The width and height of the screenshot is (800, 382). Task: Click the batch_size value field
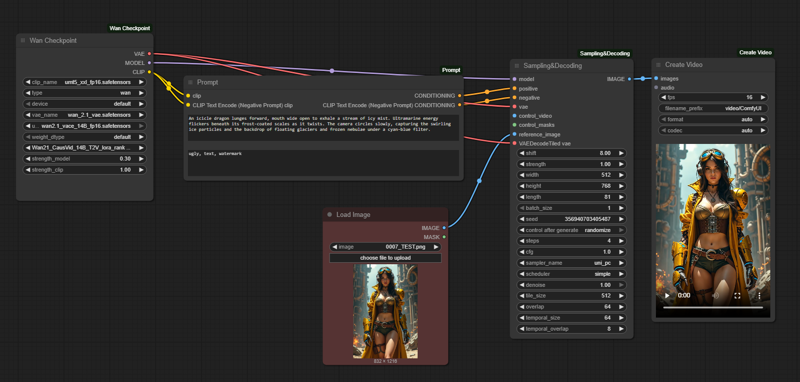571,208
